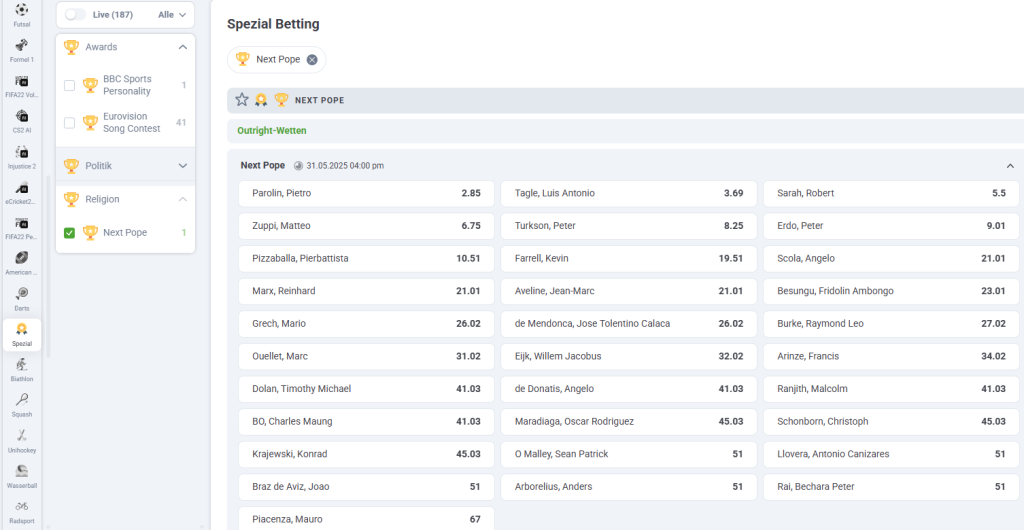Select Besungu, Fridolin Ambongo odds 23.01
1024x532 pixels.
pyautogui.click(x=891, y=291)
